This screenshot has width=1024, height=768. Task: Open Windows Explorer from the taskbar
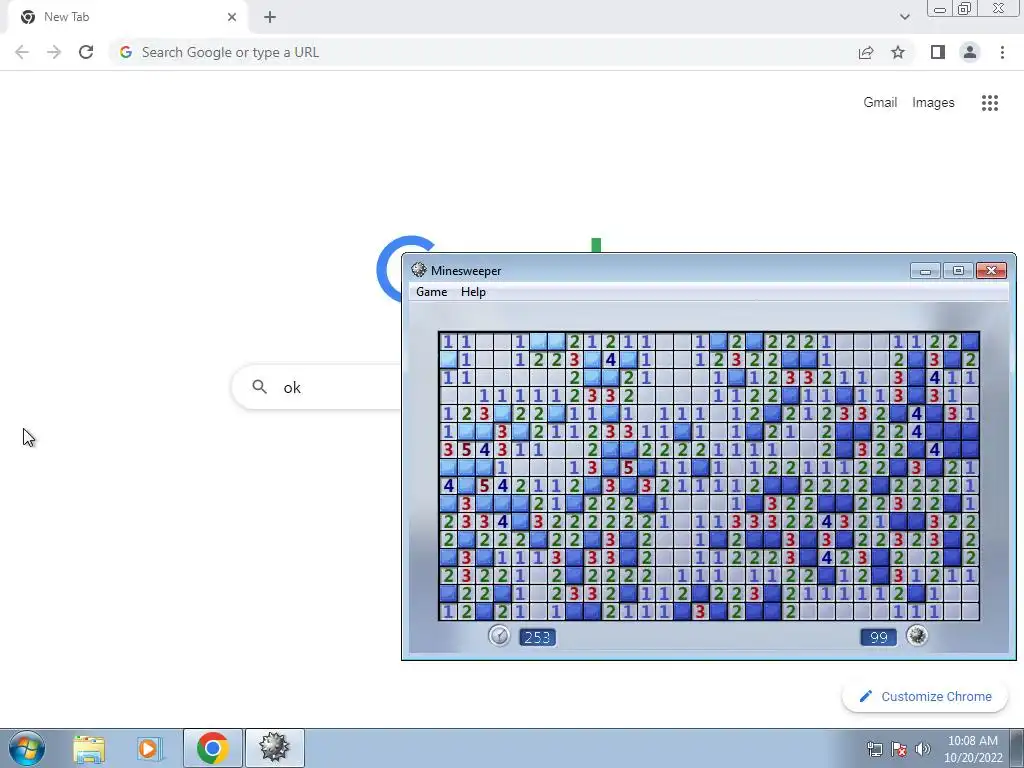89,748
